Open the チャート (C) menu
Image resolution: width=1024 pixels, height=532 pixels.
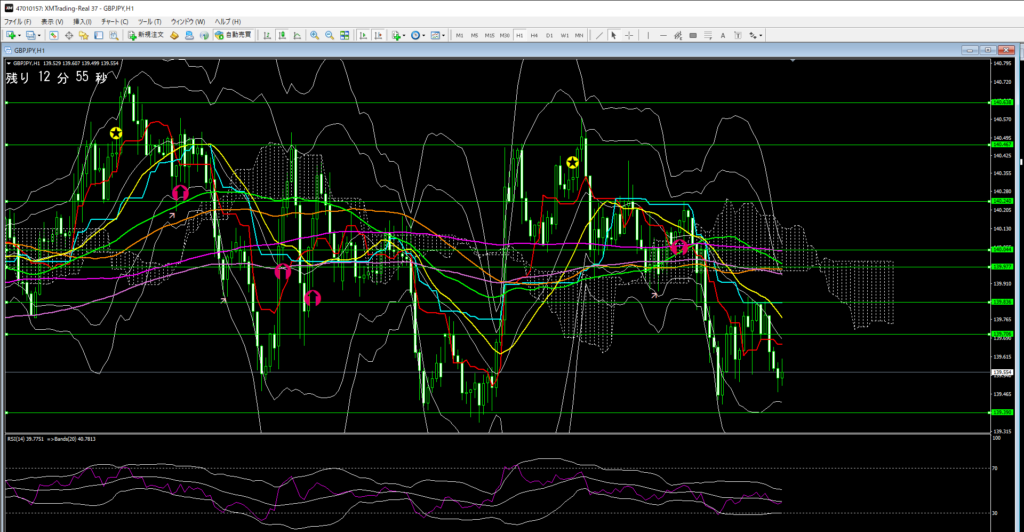[x=114, y=22]
